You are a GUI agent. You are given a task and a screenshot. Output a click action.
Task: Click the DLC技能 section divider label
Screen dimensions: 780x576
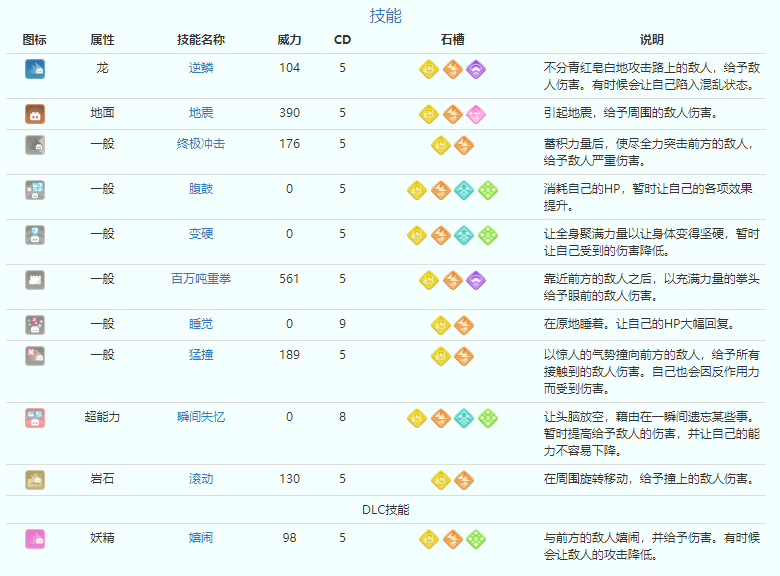point(386,509)
